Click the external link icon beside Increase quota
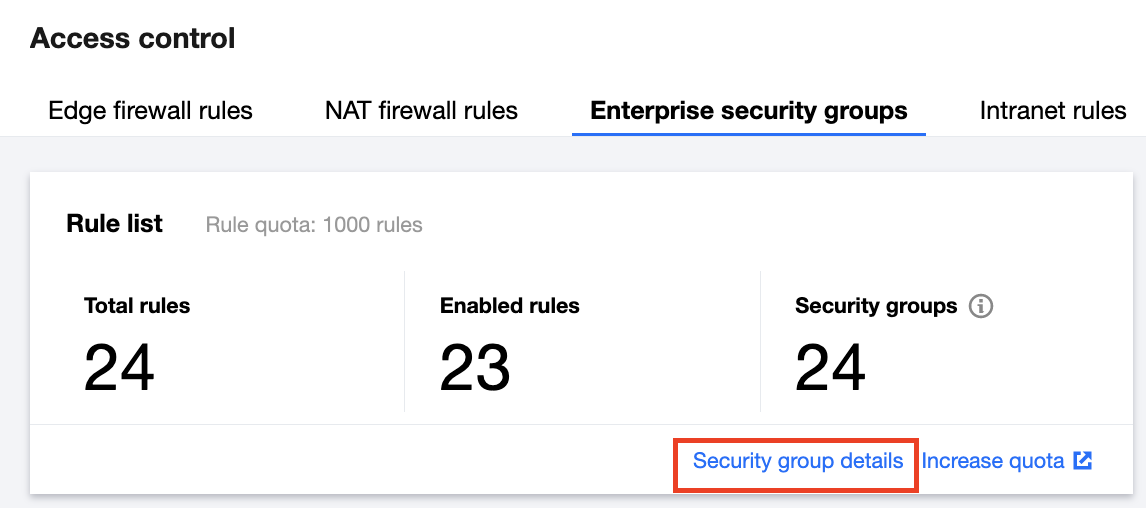The image size is (1146, 508). (1082, 461)
